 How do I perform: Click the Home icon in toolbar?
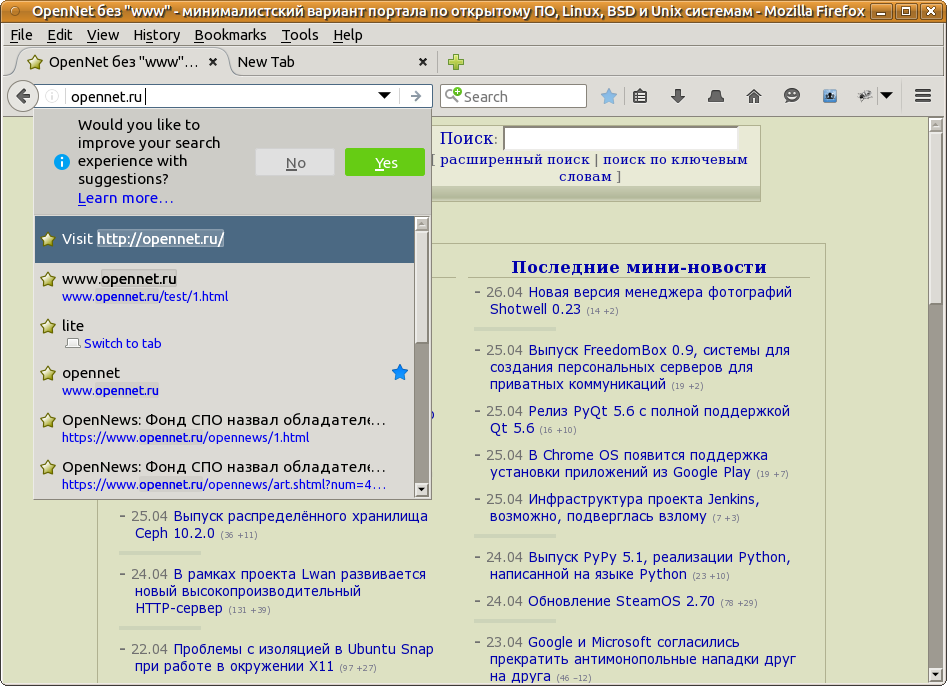tap(754, 97)
